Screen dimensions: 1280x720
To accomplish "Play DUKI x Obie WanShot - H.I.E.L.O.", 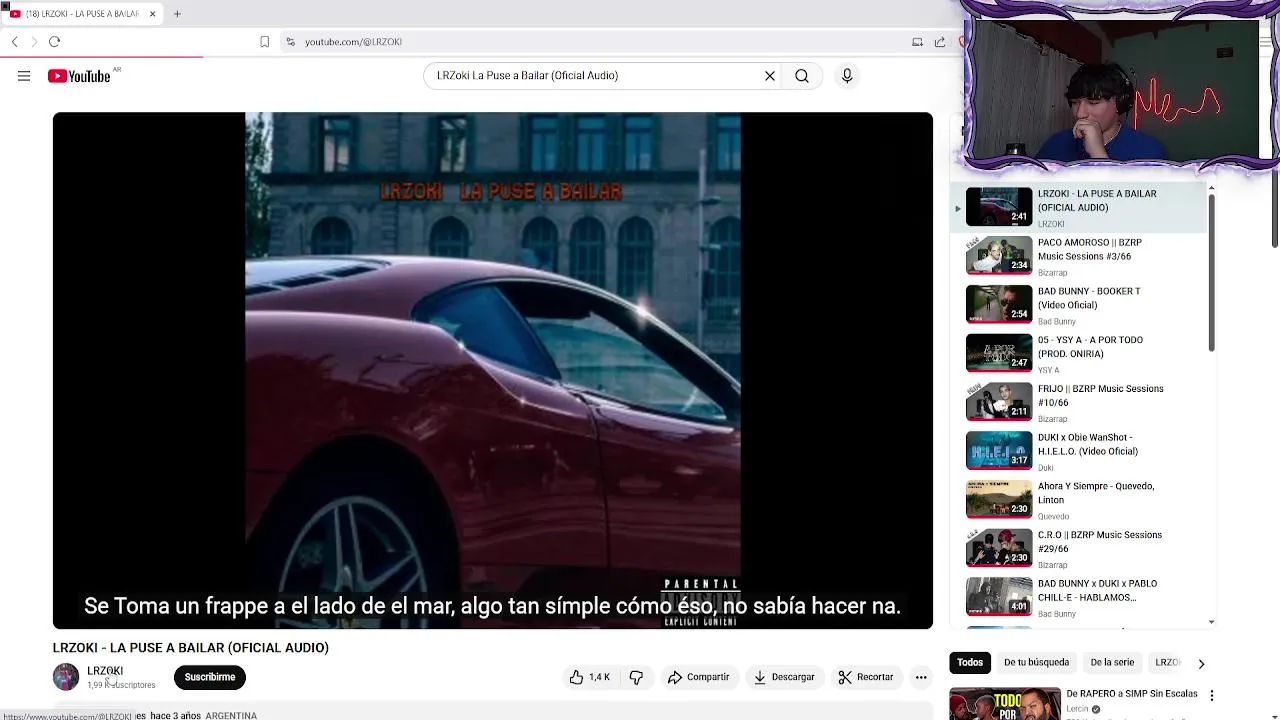I will point(1078,452).
